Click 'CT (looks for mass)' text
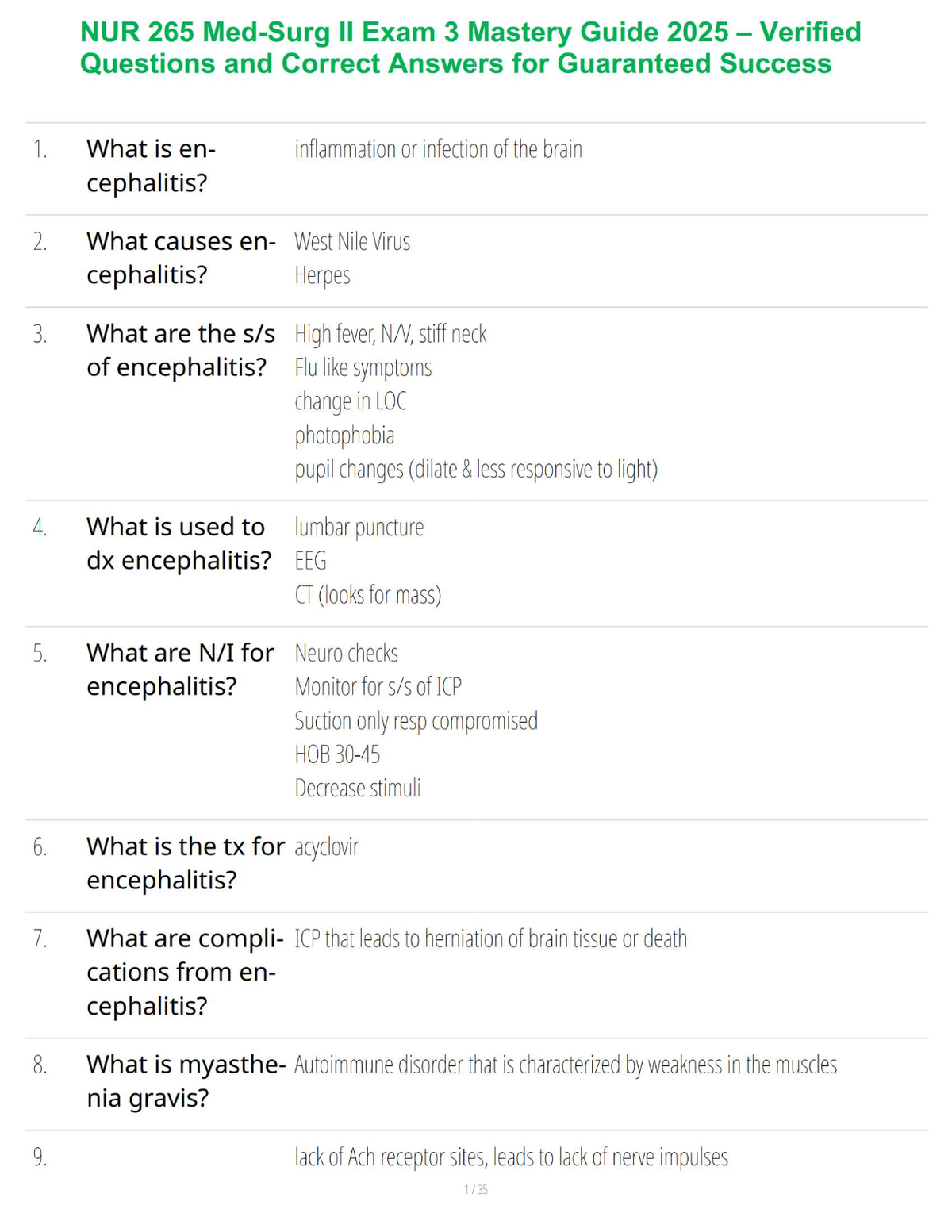Screen dimensions: 952x1232 click(368, 595)
